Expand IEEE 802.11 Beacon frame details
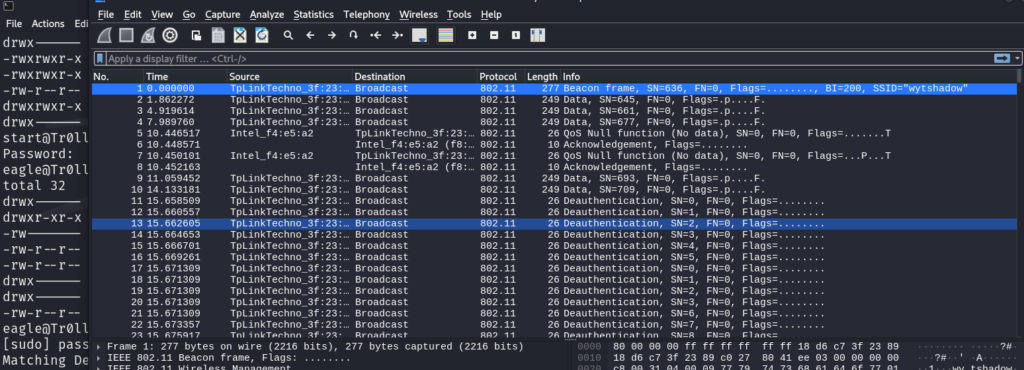 (99, 358)
